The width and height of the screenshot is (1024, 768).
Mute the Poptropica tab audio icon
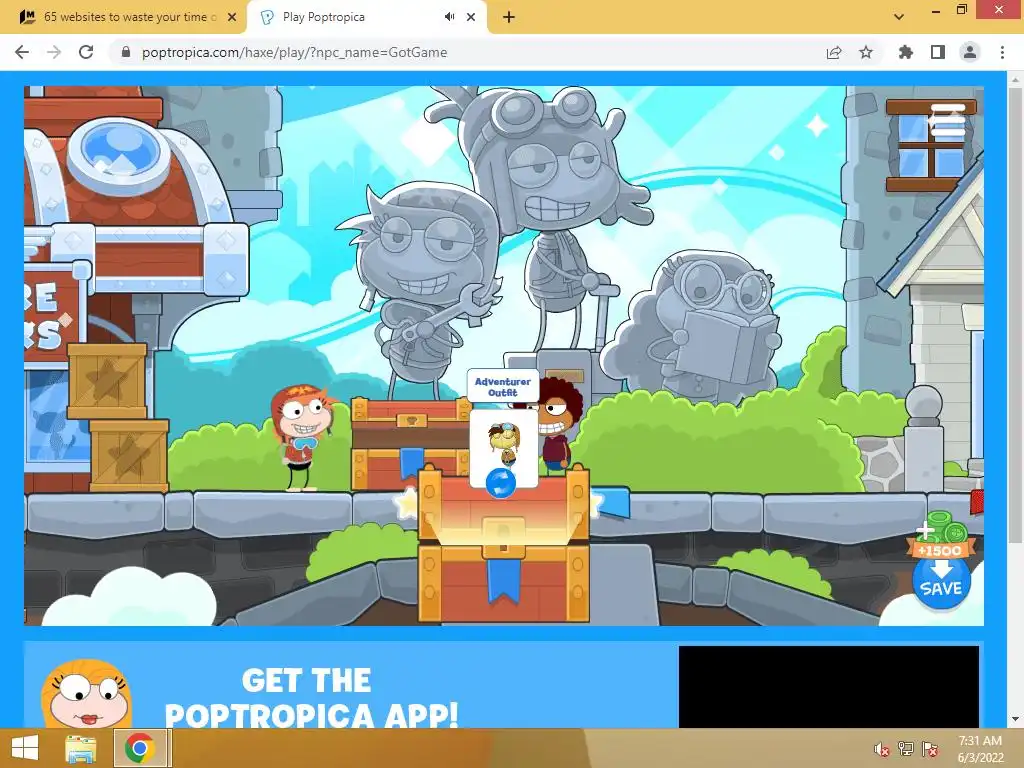[x=449, y=17]
